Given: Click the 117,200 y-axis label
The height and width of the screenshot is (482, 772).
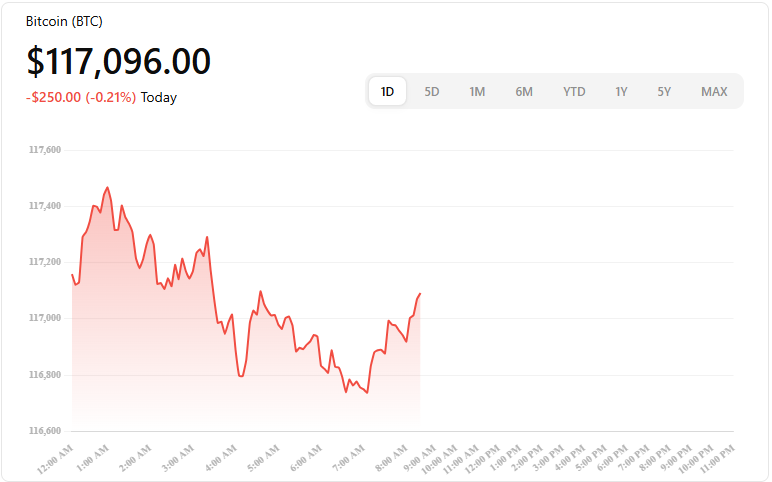Looking at the screenshot, I should 45,262.
